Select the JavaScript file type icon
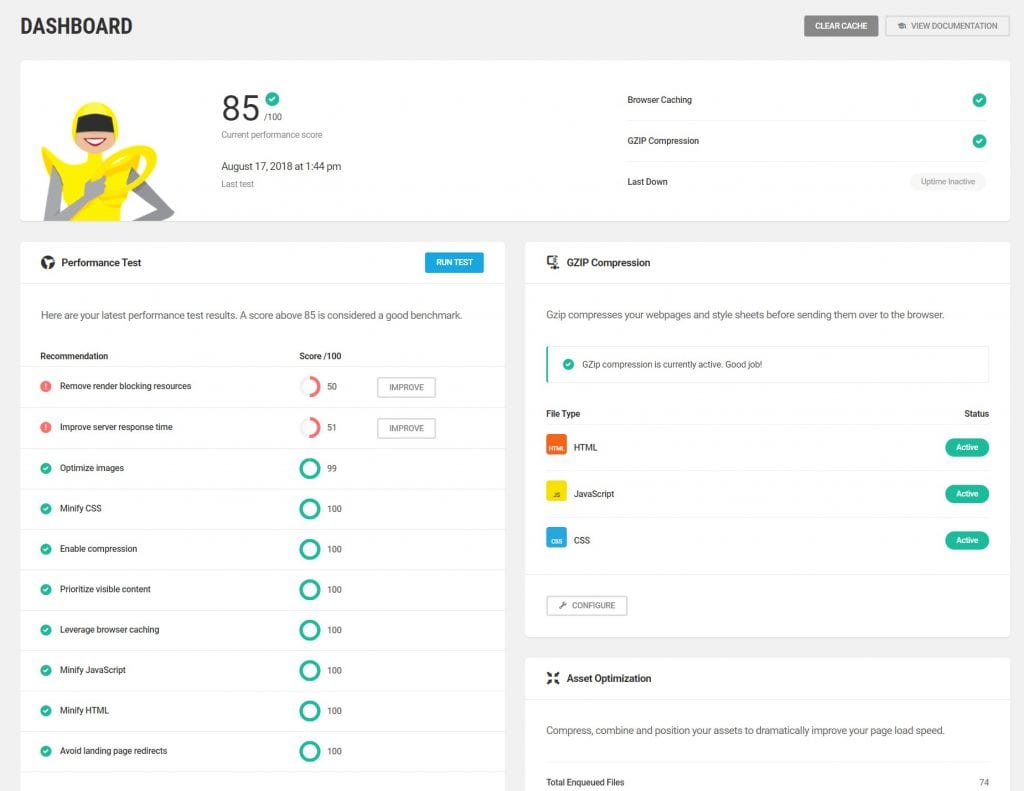Image resolution: width=1024 pixels, height=791 pixels. pyautogui.click(x=556, y=492)
